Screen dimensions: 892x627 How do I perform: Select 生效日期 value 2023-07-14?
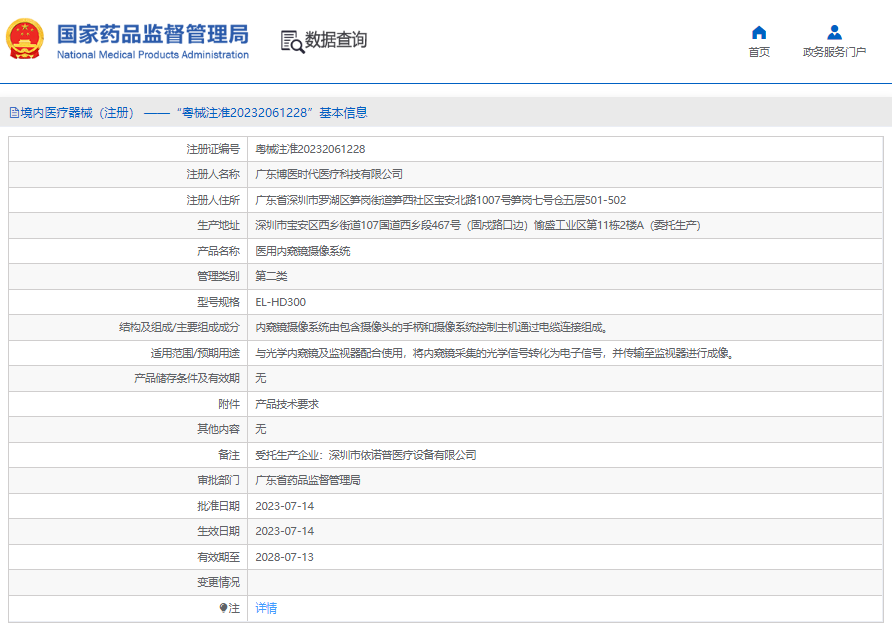284,531
